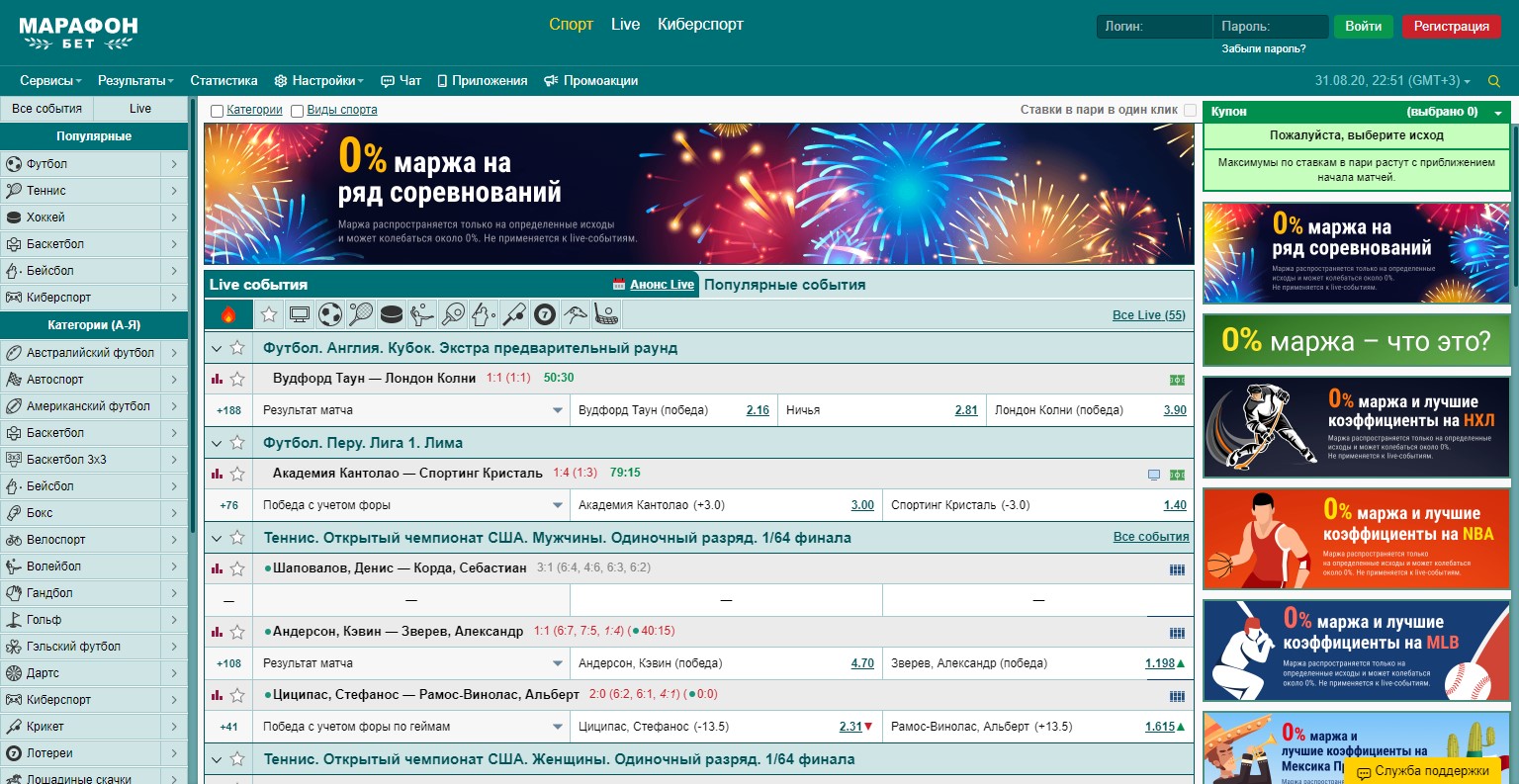Open statistics chart for Вудфорд Таун match

tap(217, 379)
